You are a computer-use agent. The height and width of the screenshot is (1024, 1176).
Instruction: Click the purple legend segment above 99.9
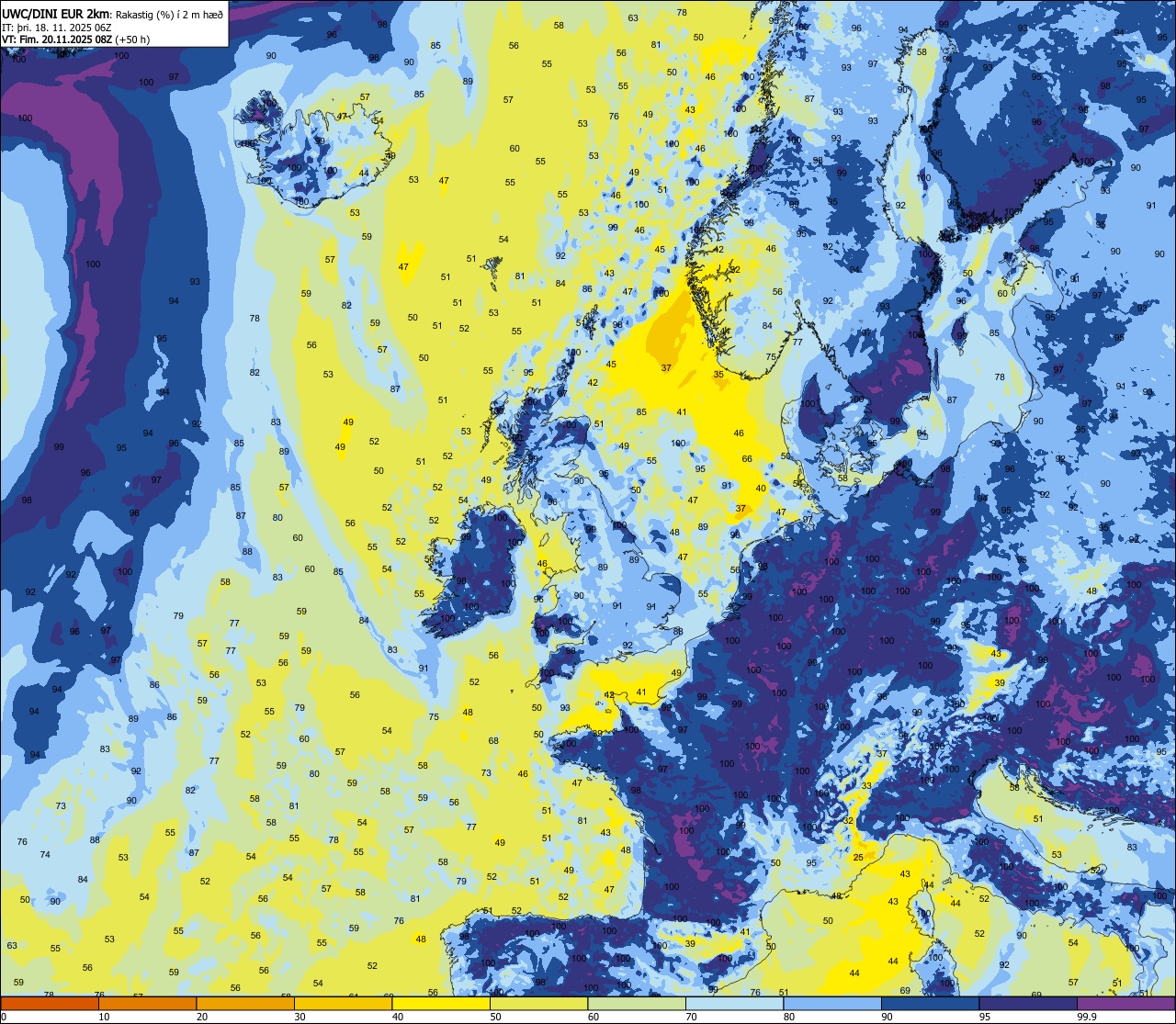pos(1125,1003)
